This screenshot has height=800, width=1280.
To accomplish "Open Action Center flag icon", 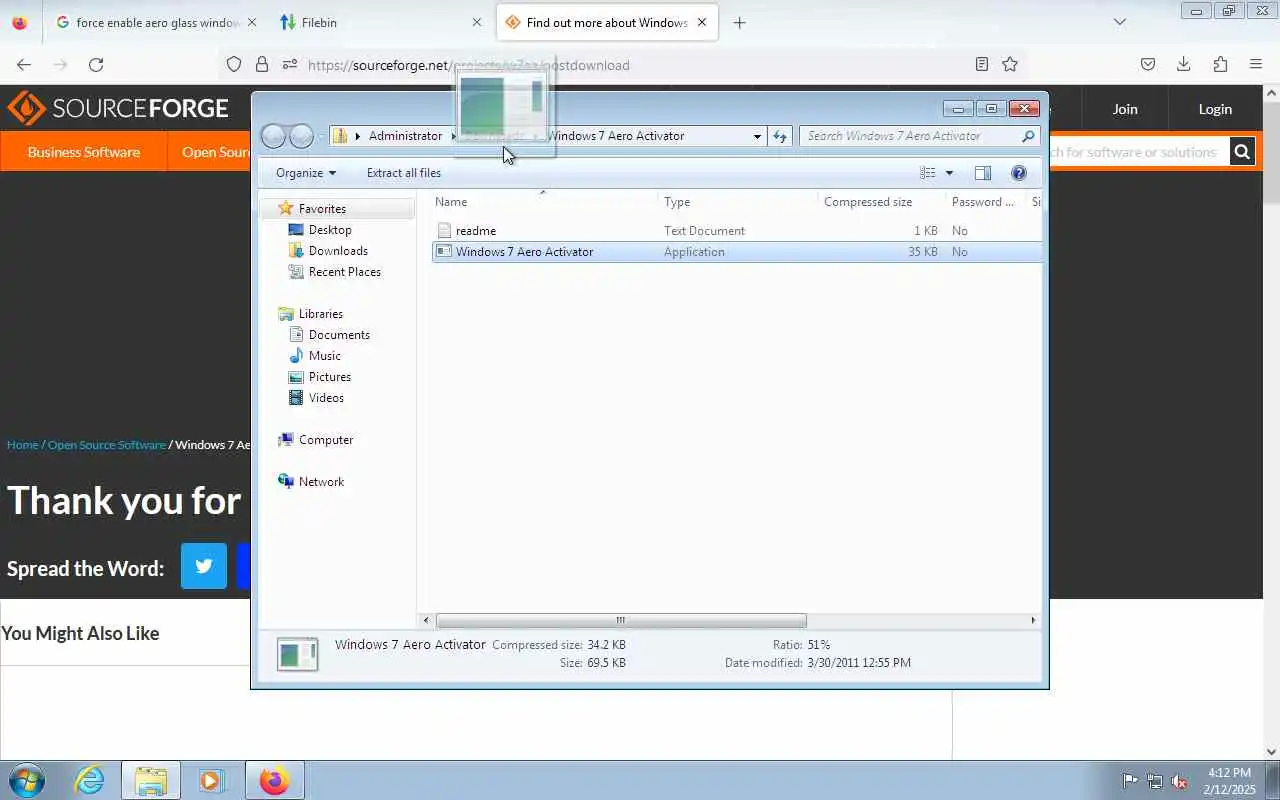I will 1130,781.
